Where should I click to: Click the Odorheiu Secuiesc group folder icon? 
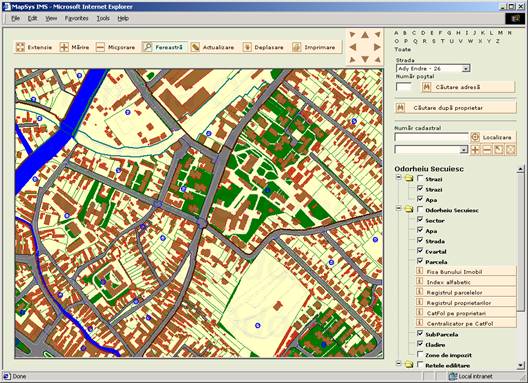(x=409, y=210)
